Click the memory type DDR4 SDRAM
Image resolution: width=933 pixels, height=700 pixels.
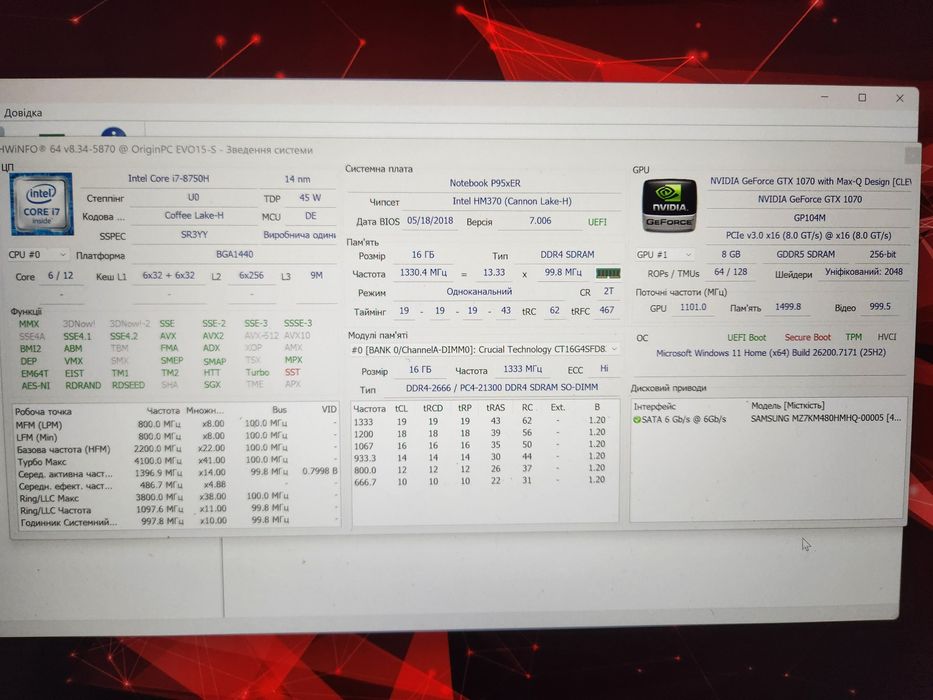pyautogui.click(x=567, y=254)
